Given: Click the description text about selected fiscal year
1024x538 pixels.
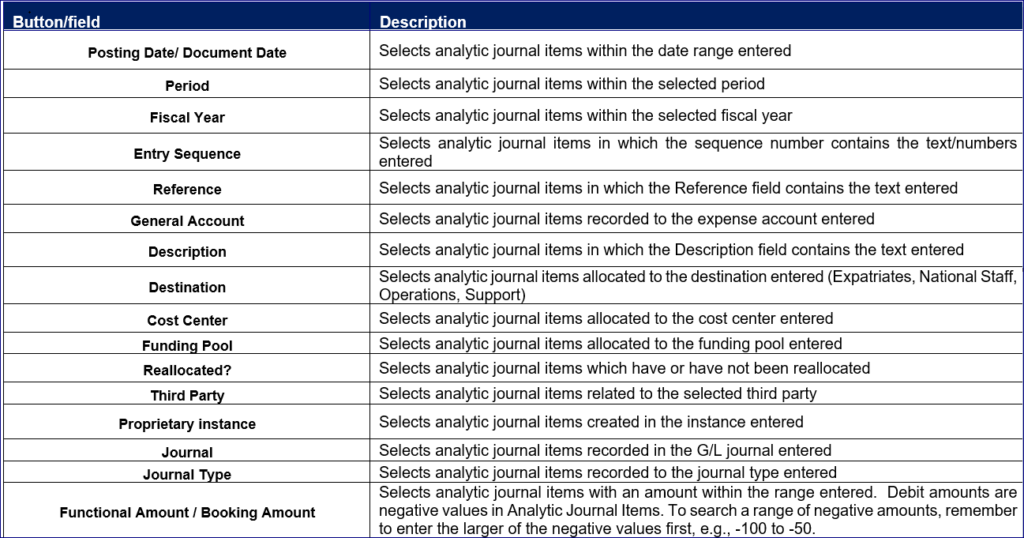Looking at the screenshot, I should [x=585, y=116].
